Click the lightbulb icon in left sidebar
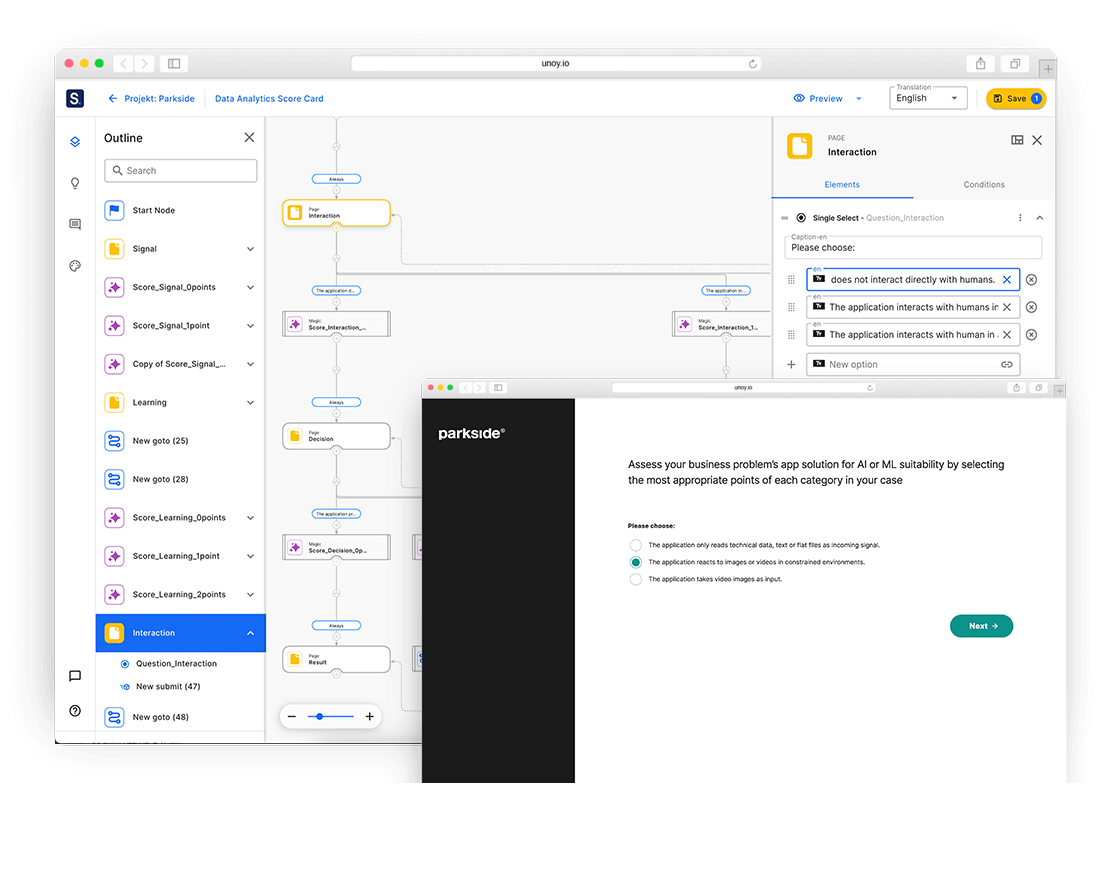Image resolution: width=1120 pixels, height=880 pixels. [x=75, y=183]
